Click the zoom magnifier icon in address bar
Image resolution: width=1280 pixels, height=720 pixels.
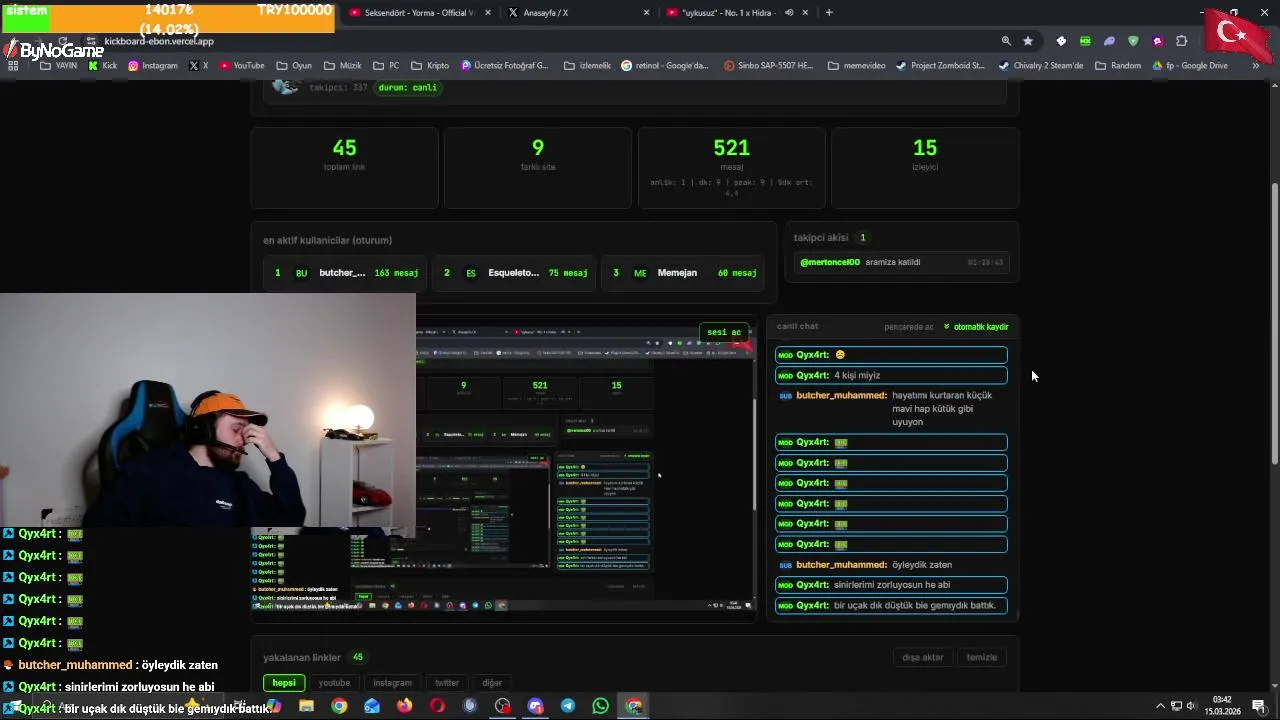point(1006,41)
